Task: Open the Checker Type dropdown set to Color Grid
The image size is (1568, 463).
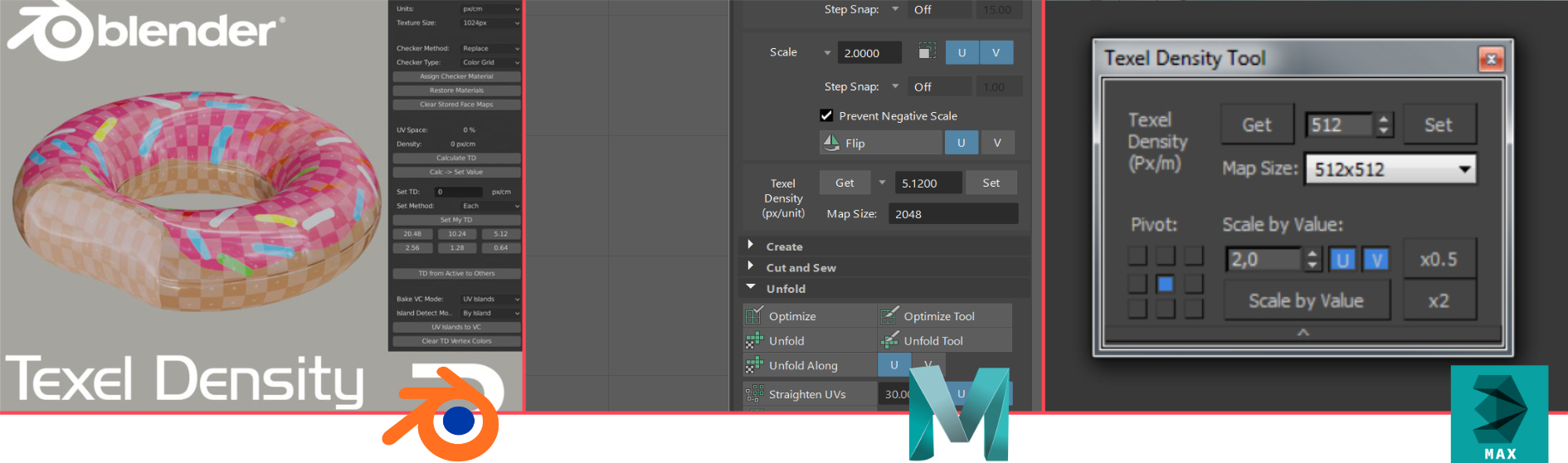Action: [x=490, y=62]
